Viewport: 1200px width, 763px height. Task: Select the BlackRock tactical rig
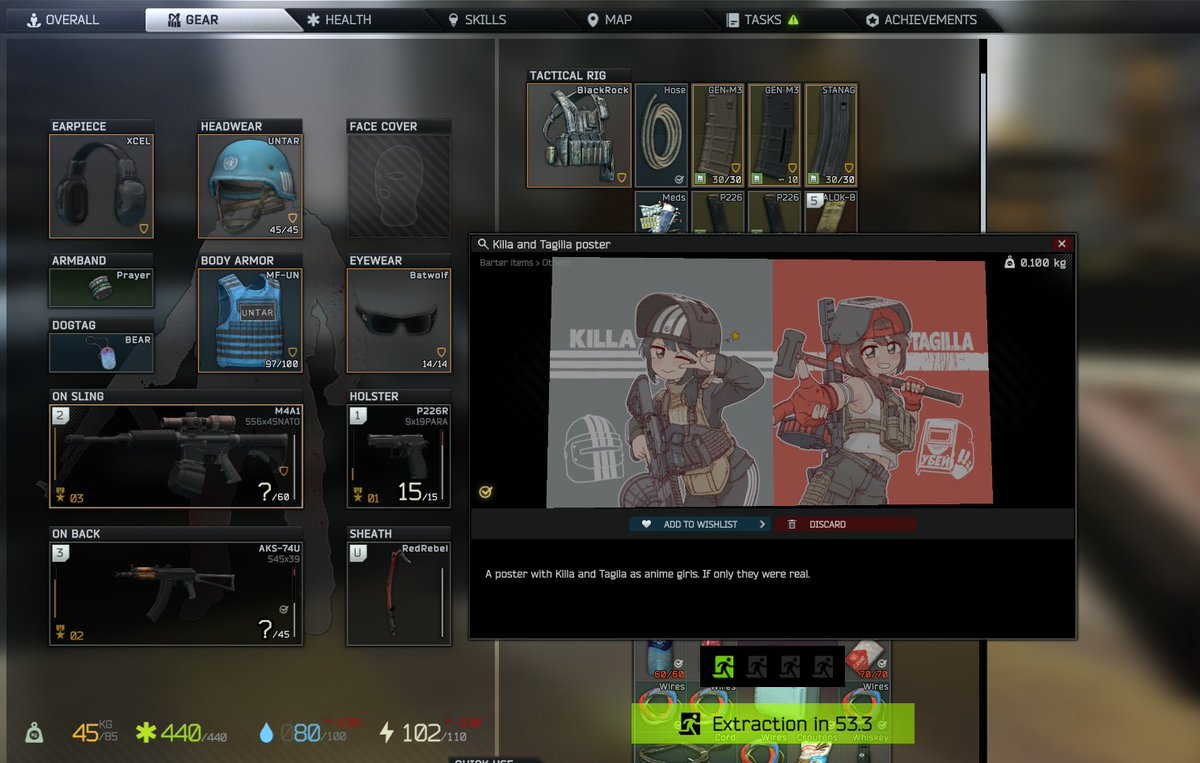579,135
